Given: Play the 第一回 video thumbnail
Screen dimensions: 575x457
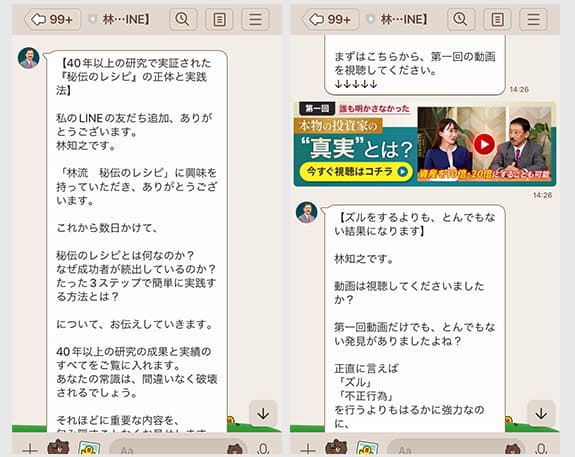Looking at the screenshot, I should 484,144.
